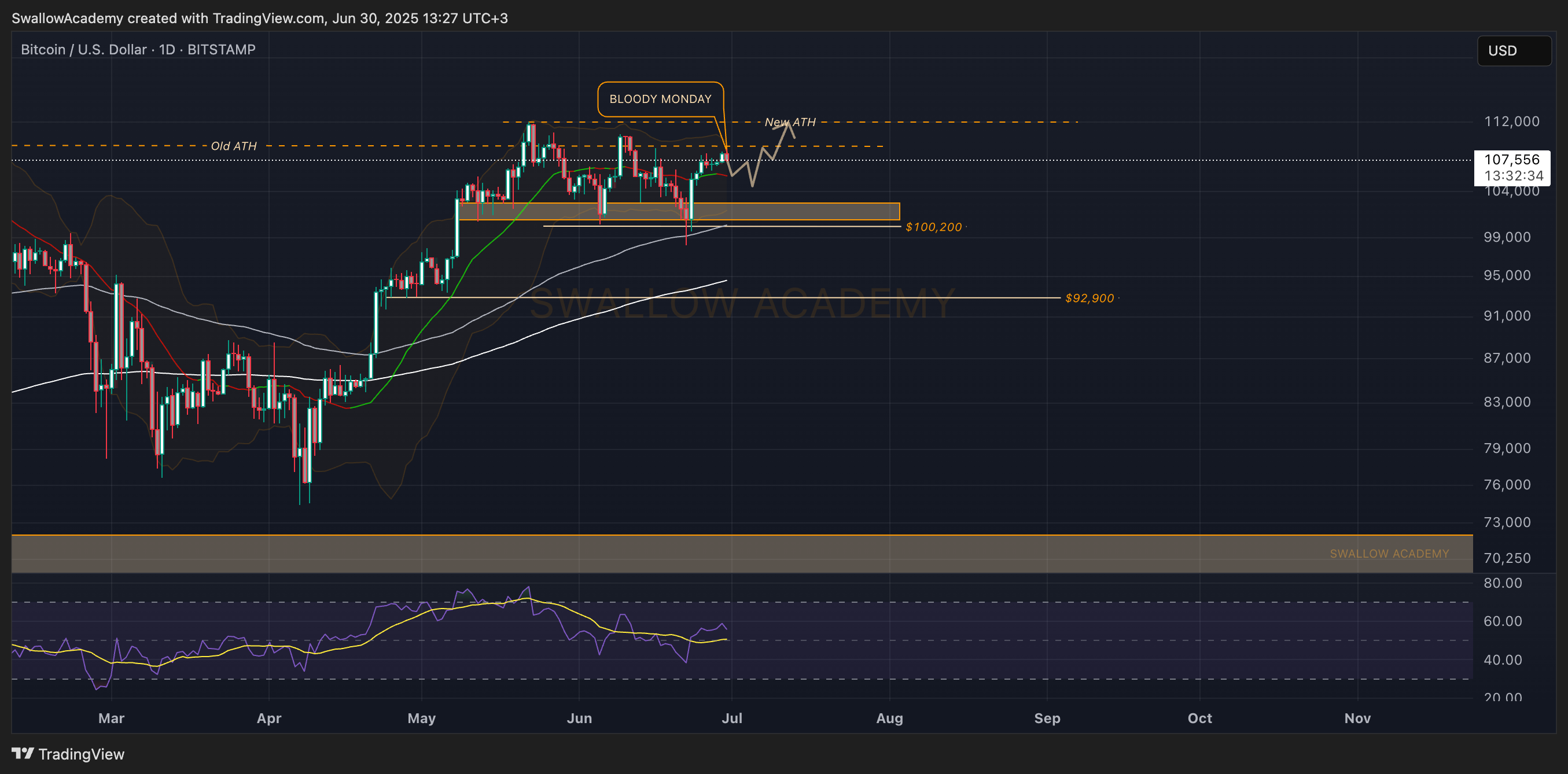Click the SwallowAcademy attribution header text

tap(259, 19)
